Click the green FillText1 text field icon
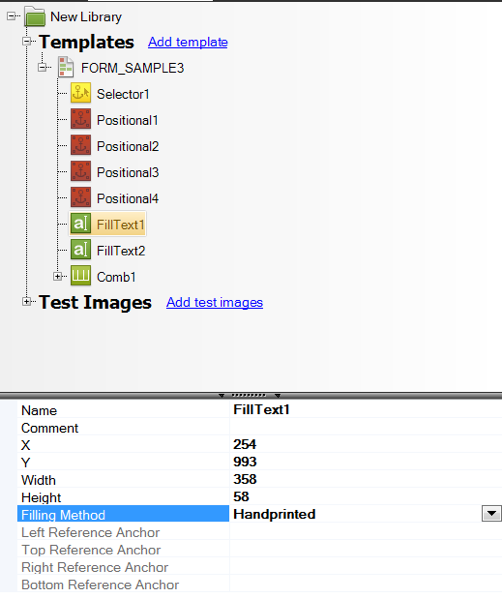 tap(81, 223)
